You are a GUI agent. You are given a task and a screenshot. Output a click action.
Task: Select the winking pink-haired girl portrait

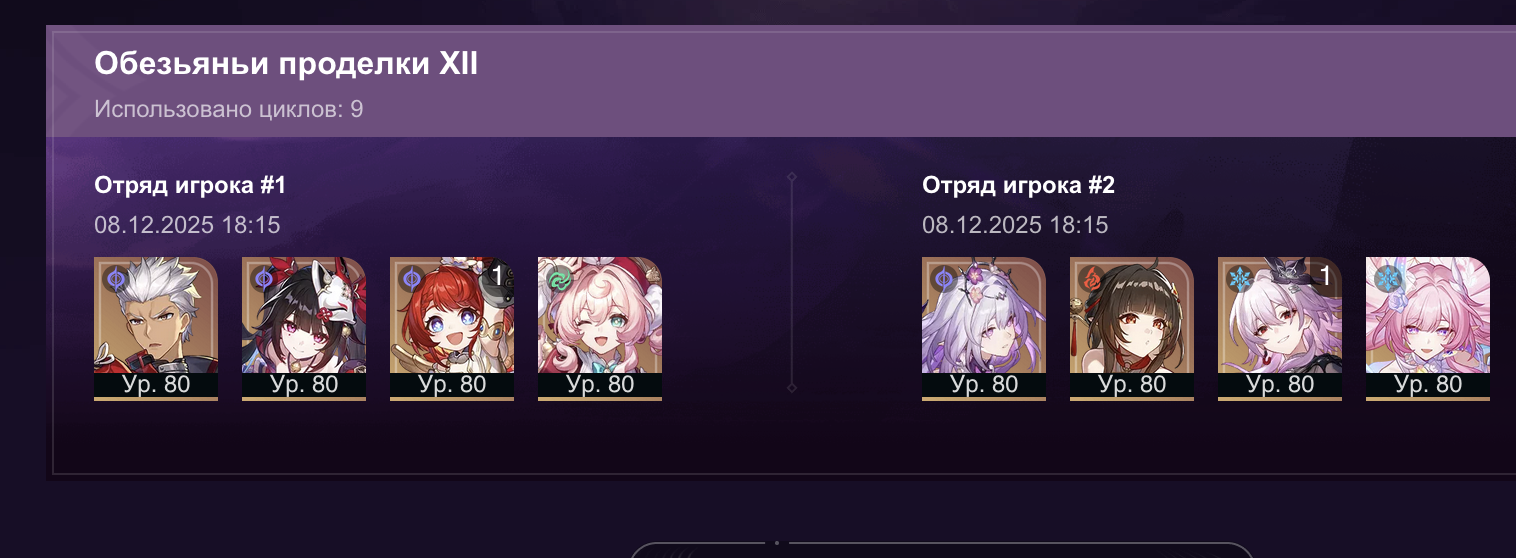pos(600,328)
